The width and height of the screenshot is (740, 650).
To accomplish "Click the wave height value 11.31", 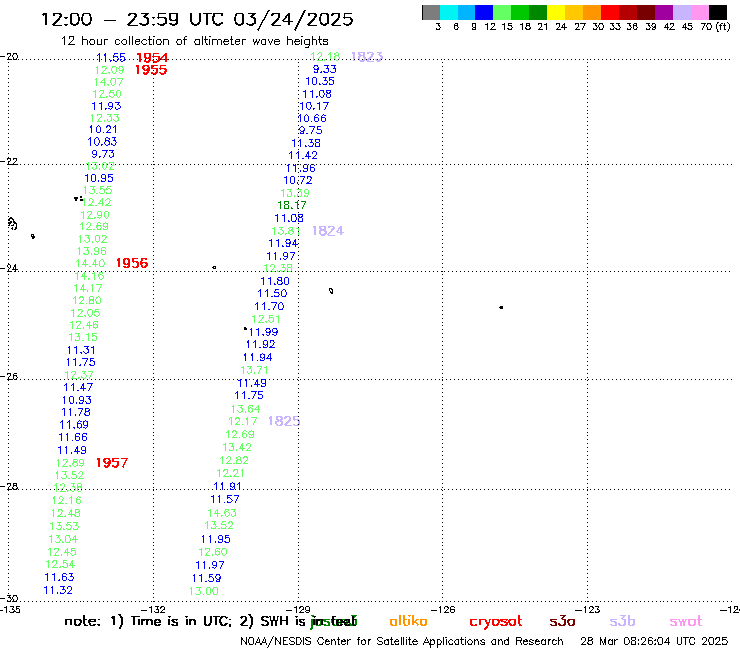I will pos(81,350).
